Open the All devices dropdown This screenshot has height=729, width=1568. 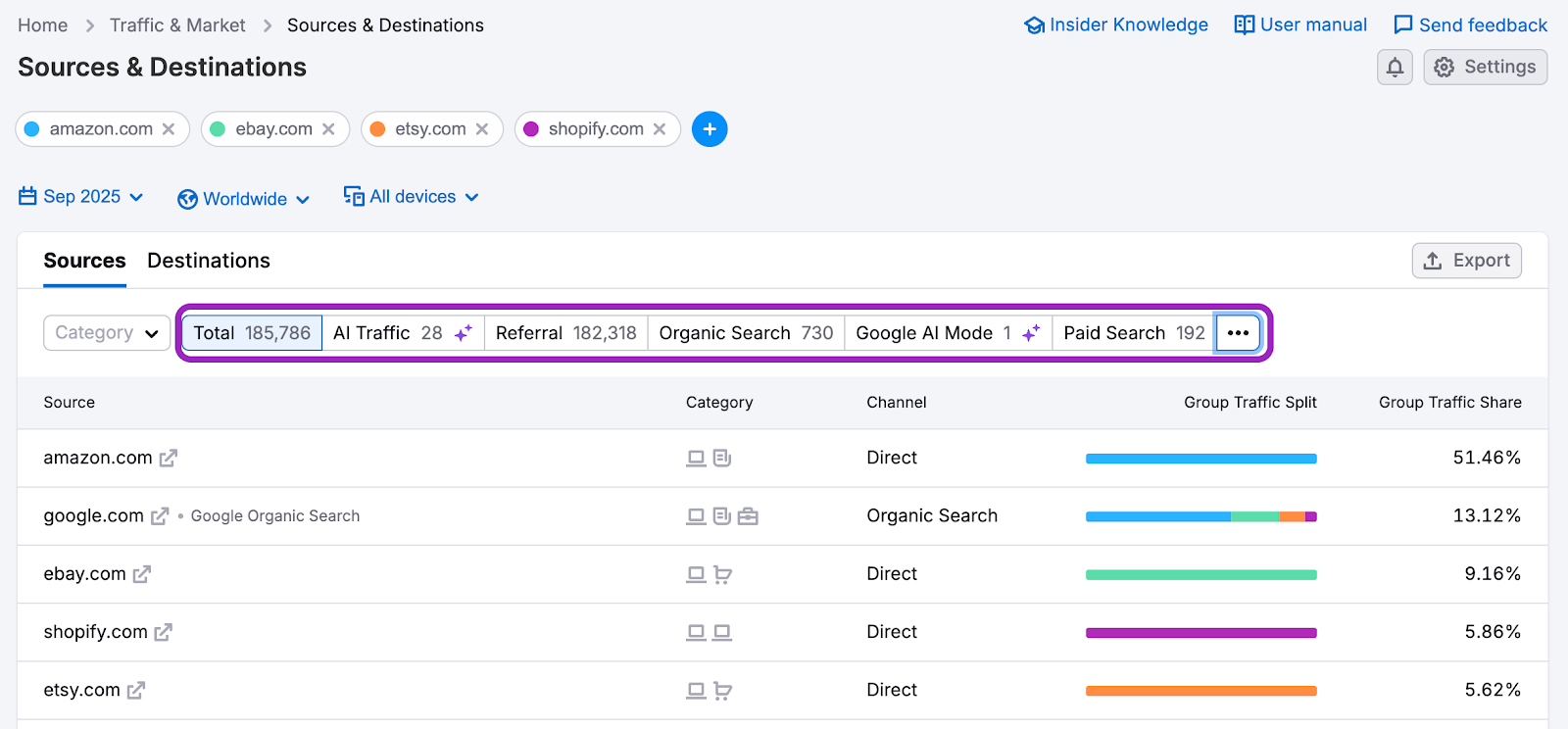click(x=412, y=197)
